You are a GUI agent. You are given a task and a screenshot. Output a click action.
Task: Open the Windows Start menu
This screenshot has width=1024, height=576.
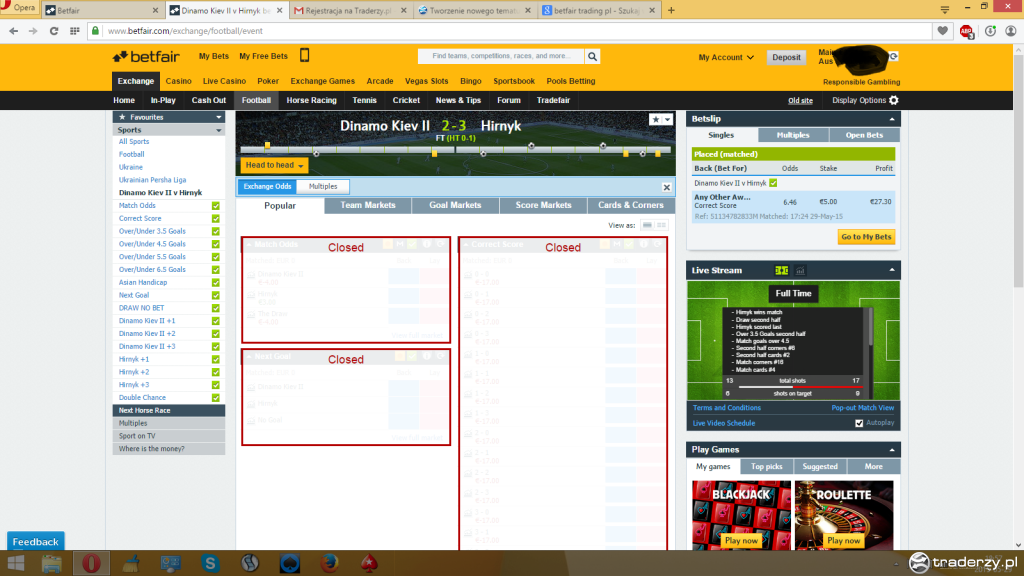point(15,563)
